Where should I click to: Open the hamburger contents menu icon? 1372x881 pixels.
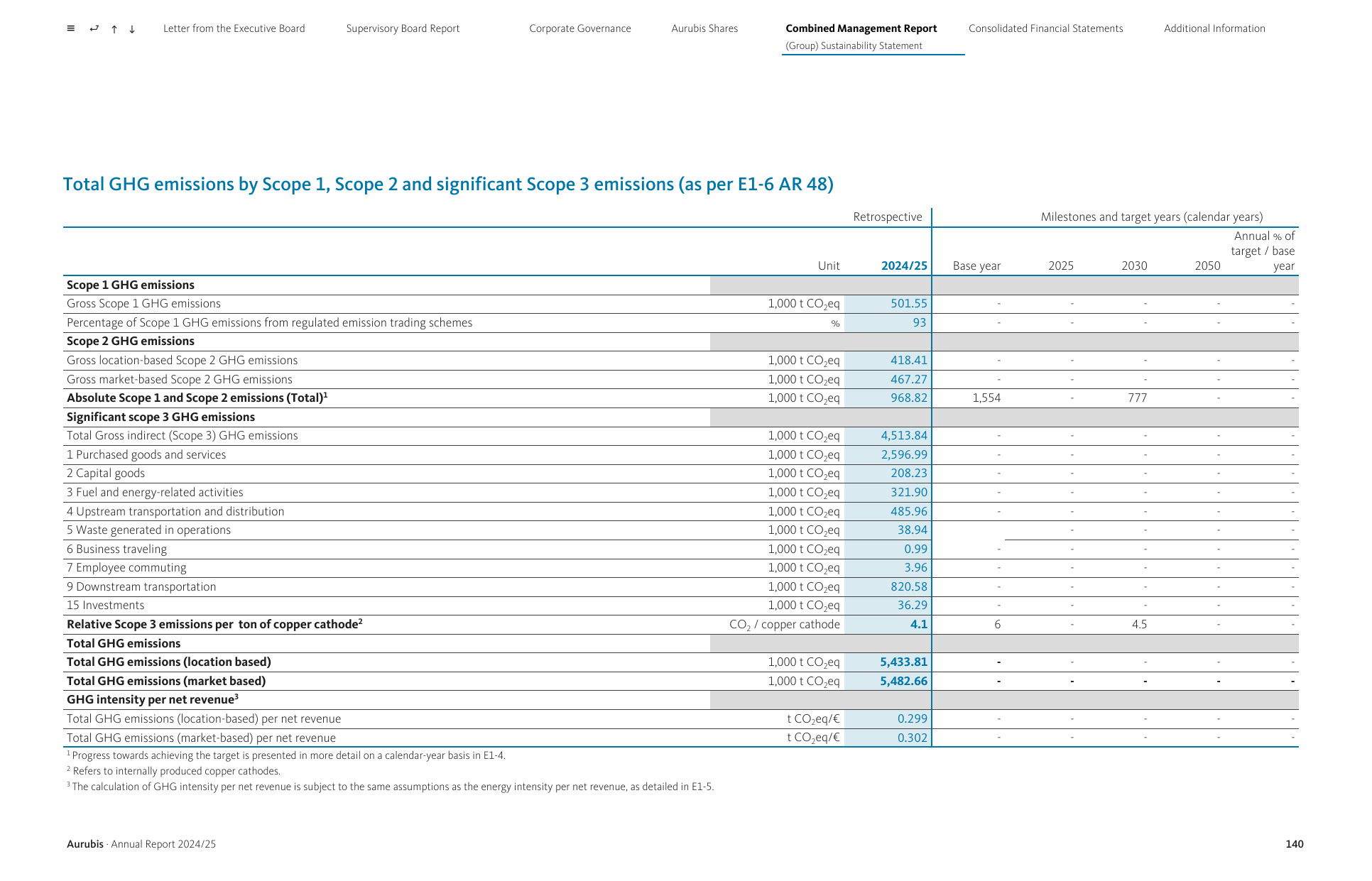click(71, 28)
